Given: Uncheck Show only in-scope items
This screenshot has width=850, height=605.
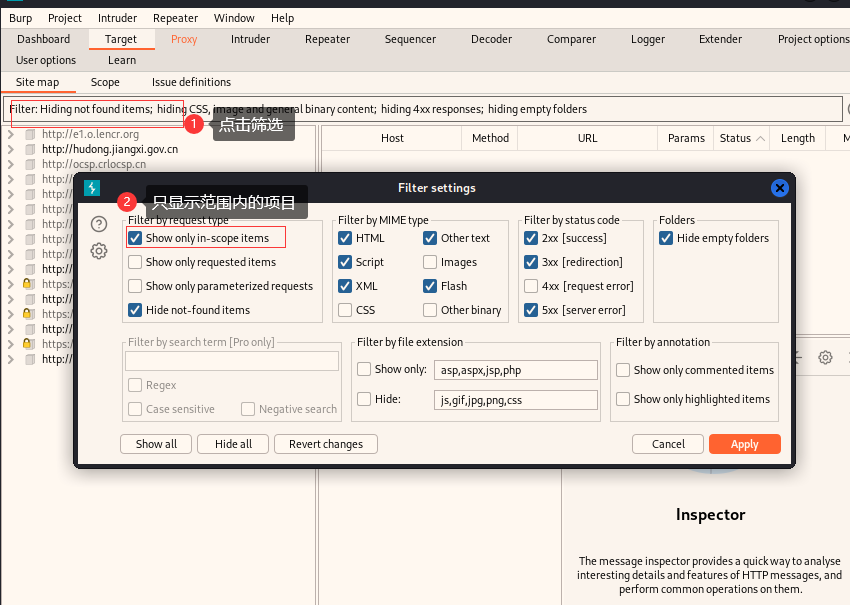Looking at the screenshot, I should click(x=135, y=238).
